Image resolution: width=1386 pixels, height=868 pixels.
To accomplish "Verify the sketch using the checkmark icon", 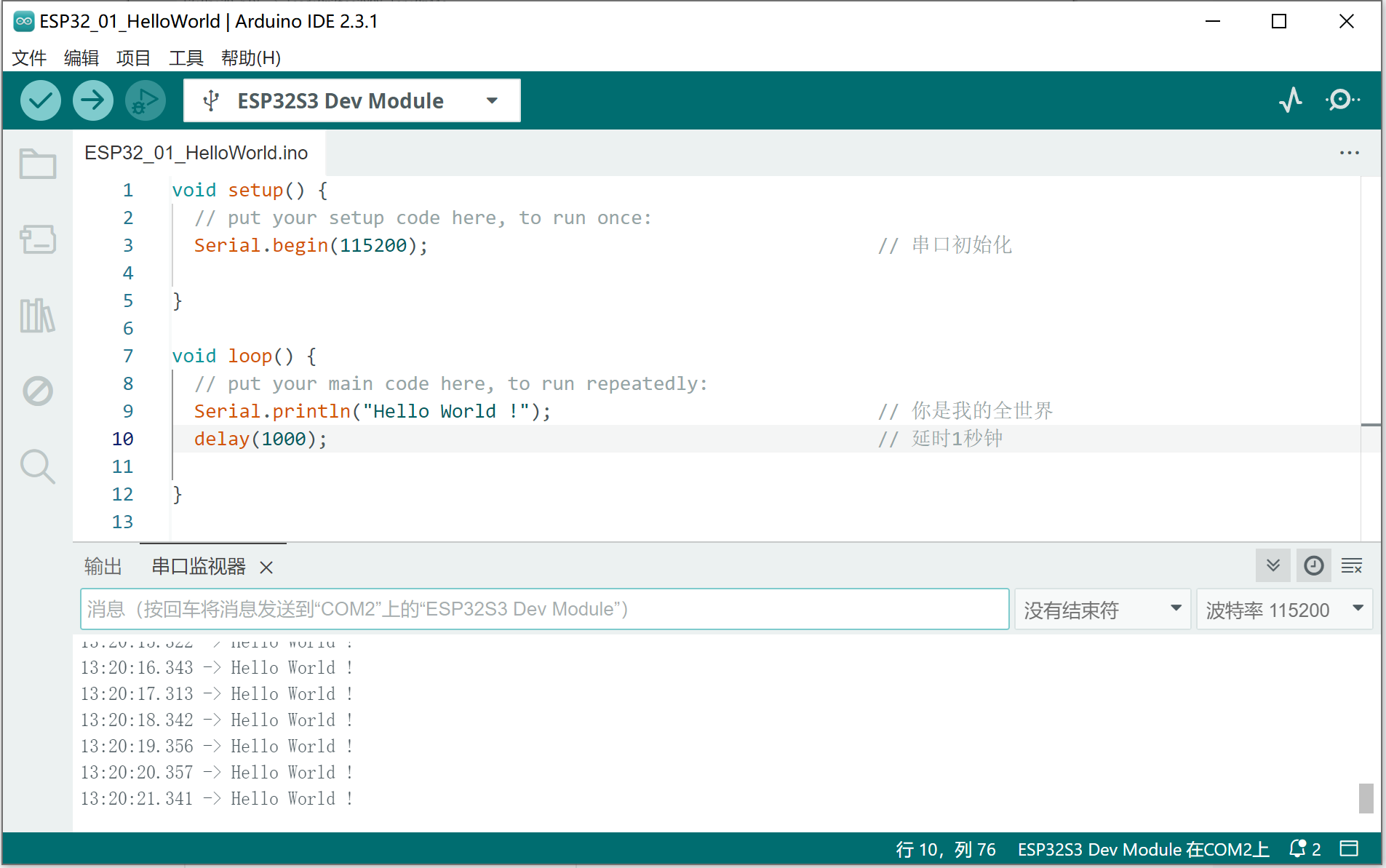I will (40, 100).
